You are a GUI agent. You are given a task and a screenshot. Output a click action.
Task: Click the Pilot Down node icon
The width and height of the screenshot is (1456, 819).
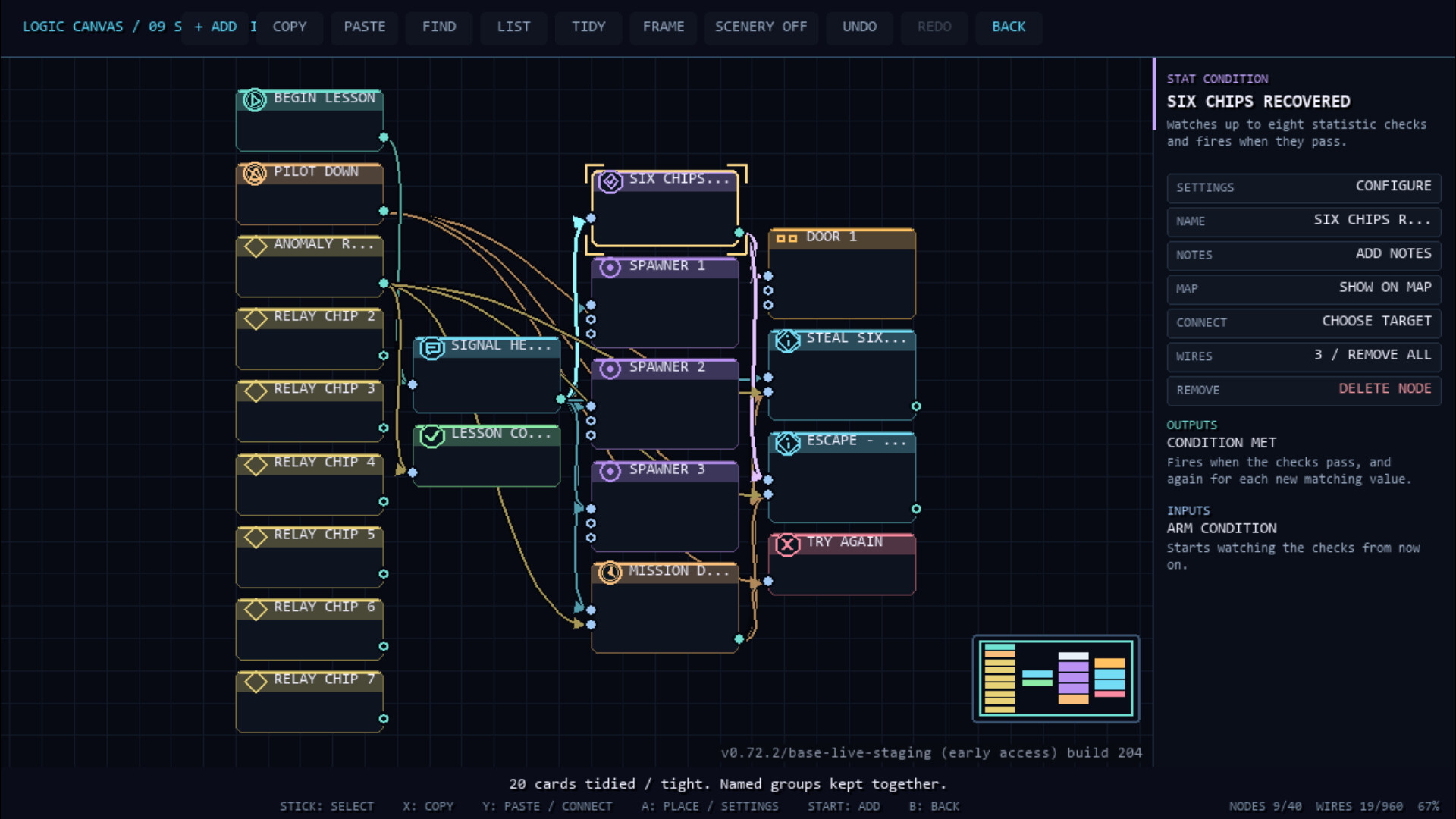click(255, 174)
